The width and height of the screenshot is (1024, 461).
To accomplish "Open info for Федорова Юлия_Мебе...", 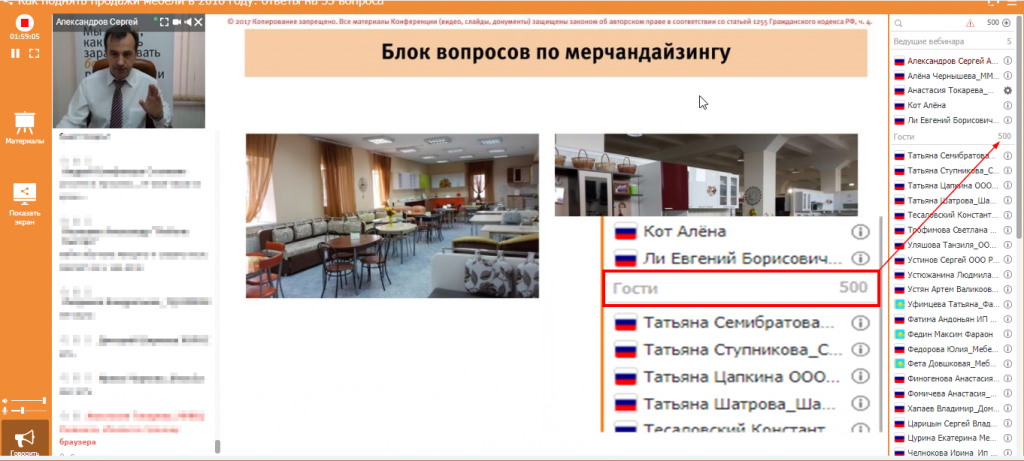I will coord(1007,349).
